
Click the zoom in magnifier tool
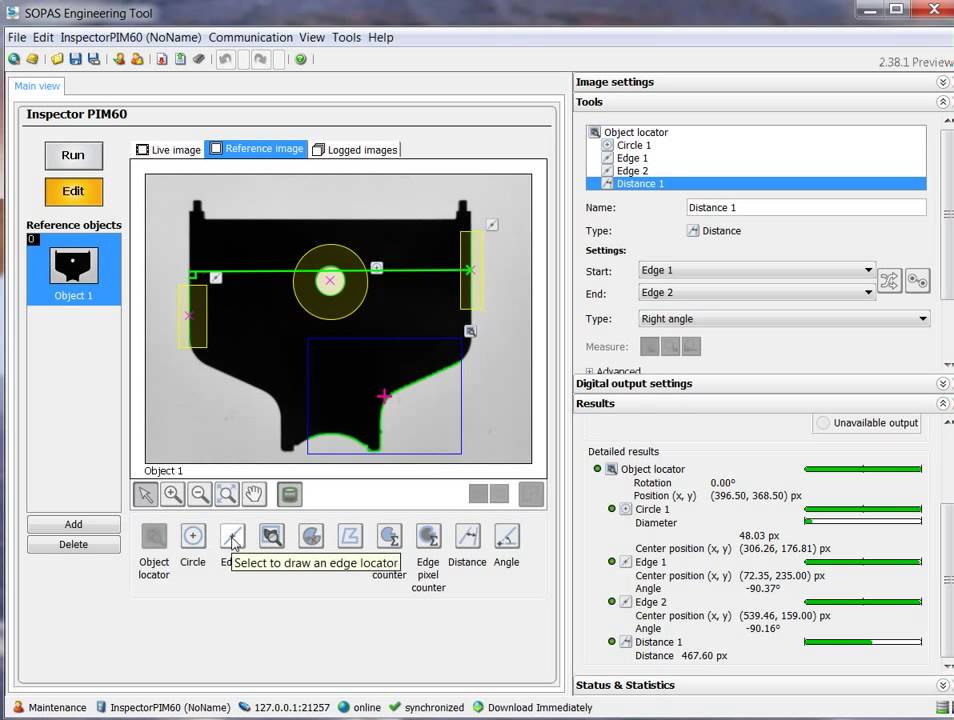point(173,494)
